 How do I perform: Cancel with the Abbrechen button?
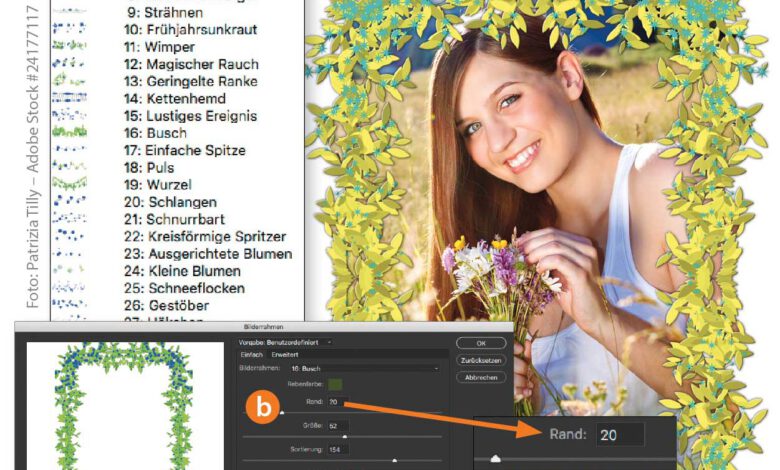[x=481, y=377]
